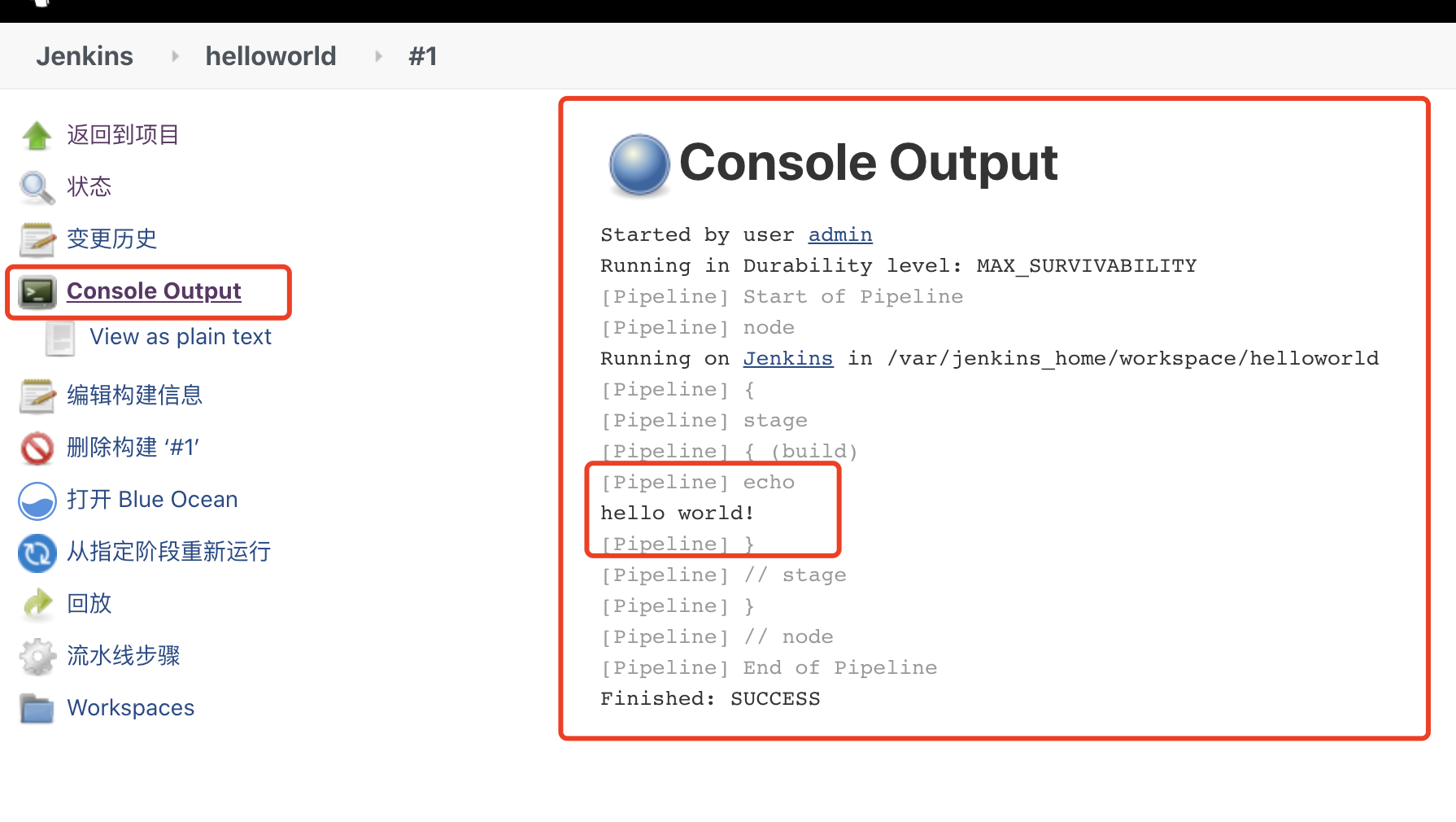
Task: Open Workspaces link in sidebar
Action: click(x=130, y=708)
